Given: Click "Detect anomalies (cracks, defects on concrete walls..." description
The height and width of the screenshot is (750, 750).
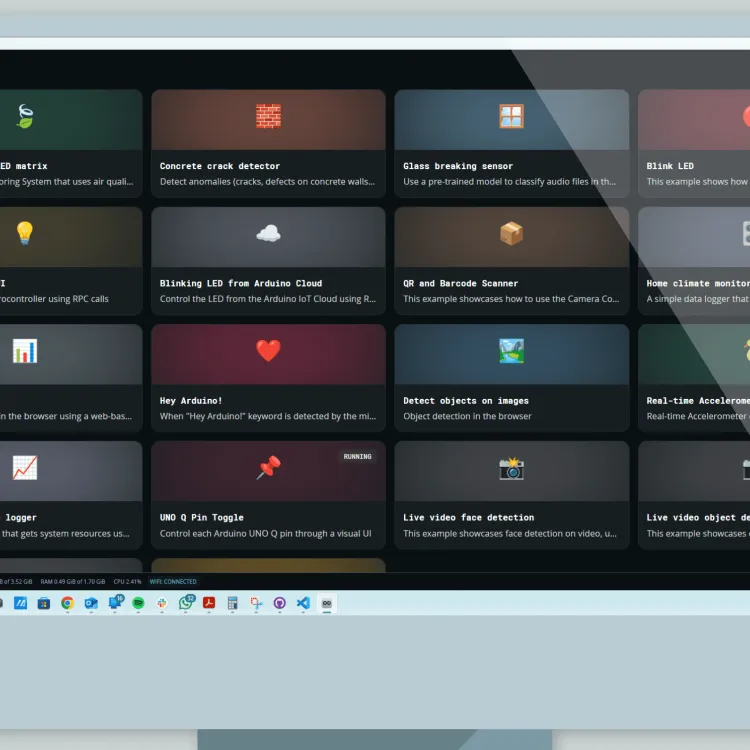Looking at the screenshot, I should [x=267, y=182].
